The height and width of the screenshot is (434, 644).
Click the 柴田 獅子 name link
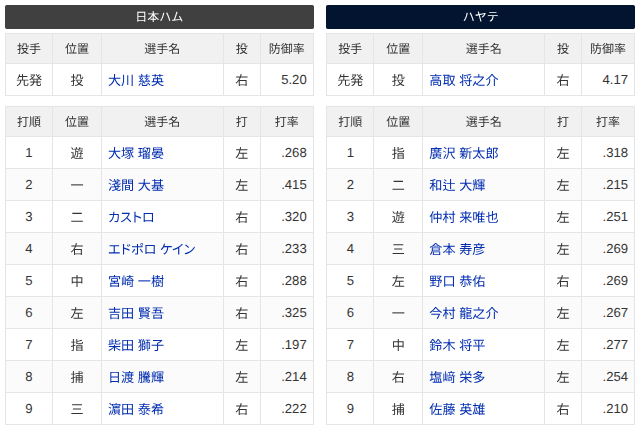pyautogui.click(x=136, y=345)
